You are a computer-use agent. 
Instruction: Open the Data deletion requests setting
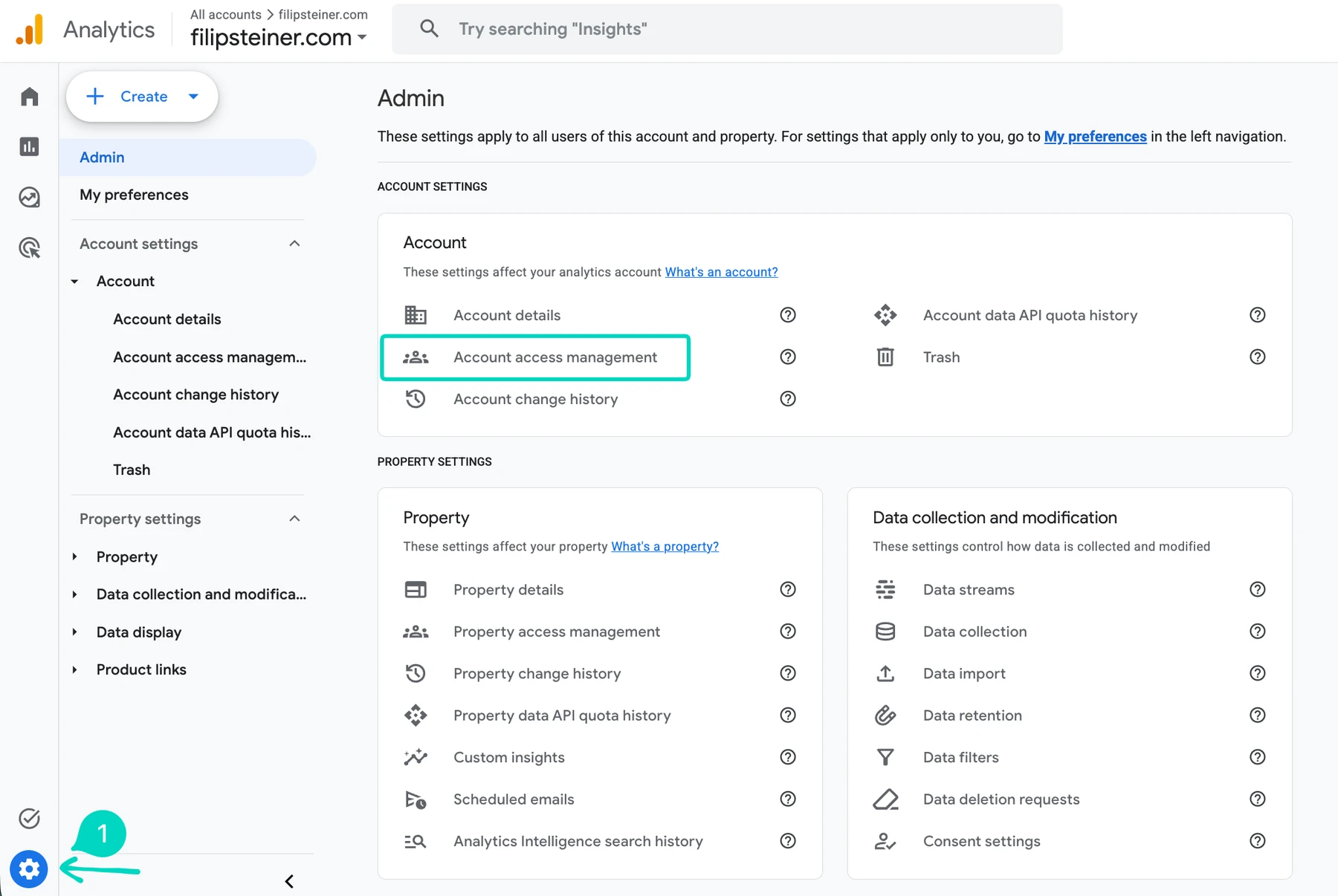[1001, 799]
